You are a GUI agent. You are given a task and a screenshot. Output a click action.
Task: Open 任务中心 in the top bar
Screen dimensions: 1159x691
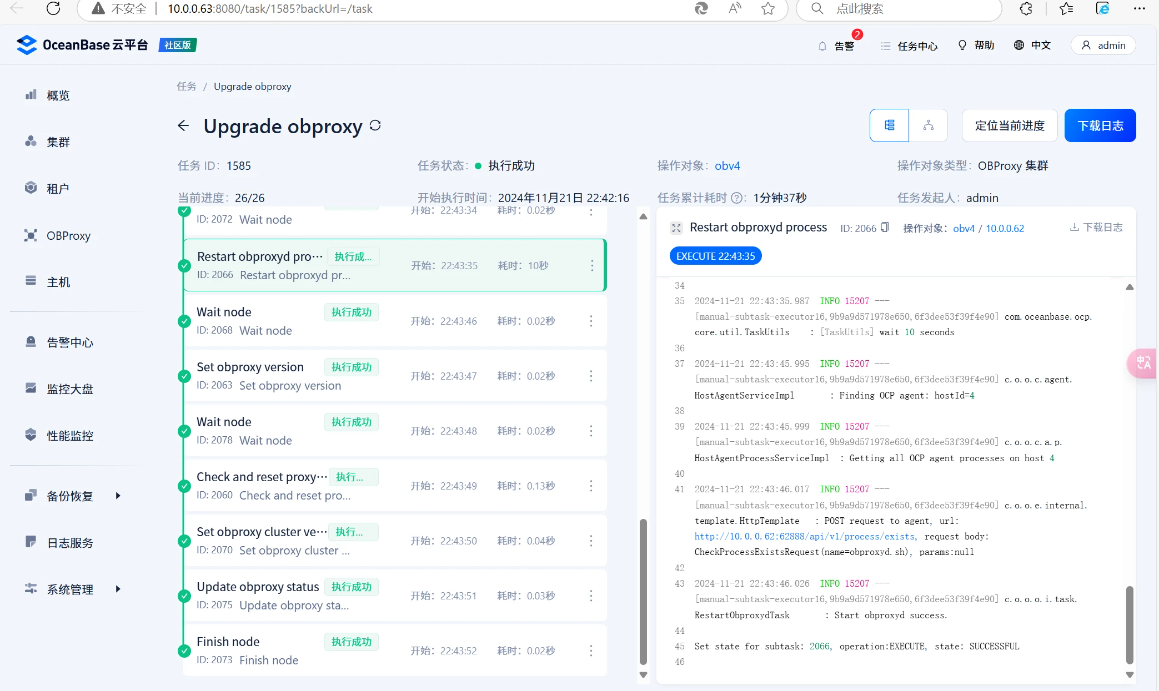coord(908,44)
